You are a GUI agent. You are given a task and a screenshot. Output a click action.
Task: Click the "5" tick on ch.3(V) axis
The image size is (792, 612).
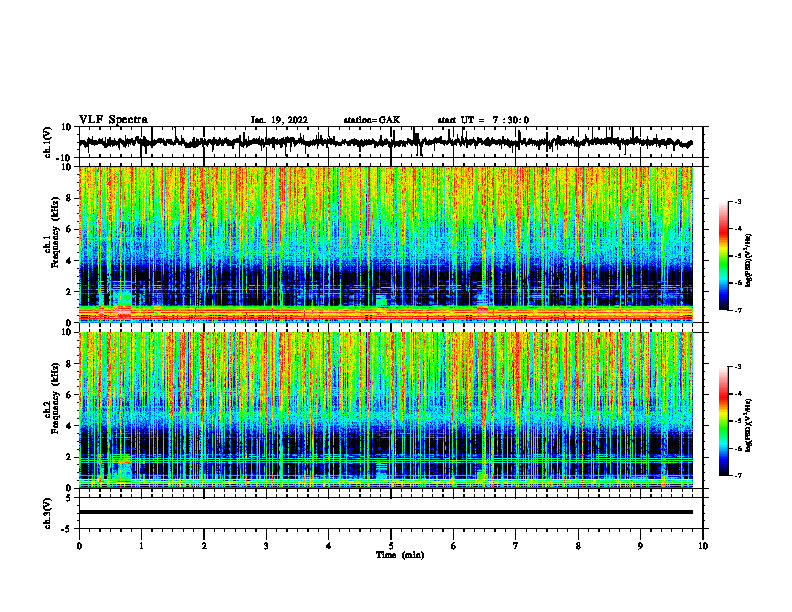70,498
